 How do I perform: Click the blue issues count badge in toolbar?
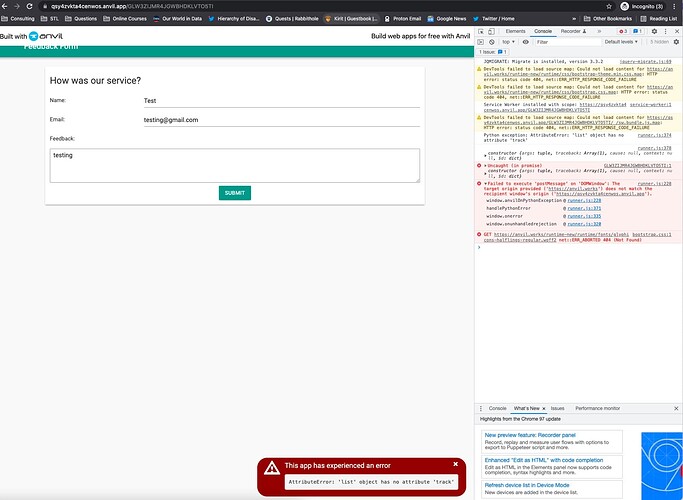pos(638,31)
